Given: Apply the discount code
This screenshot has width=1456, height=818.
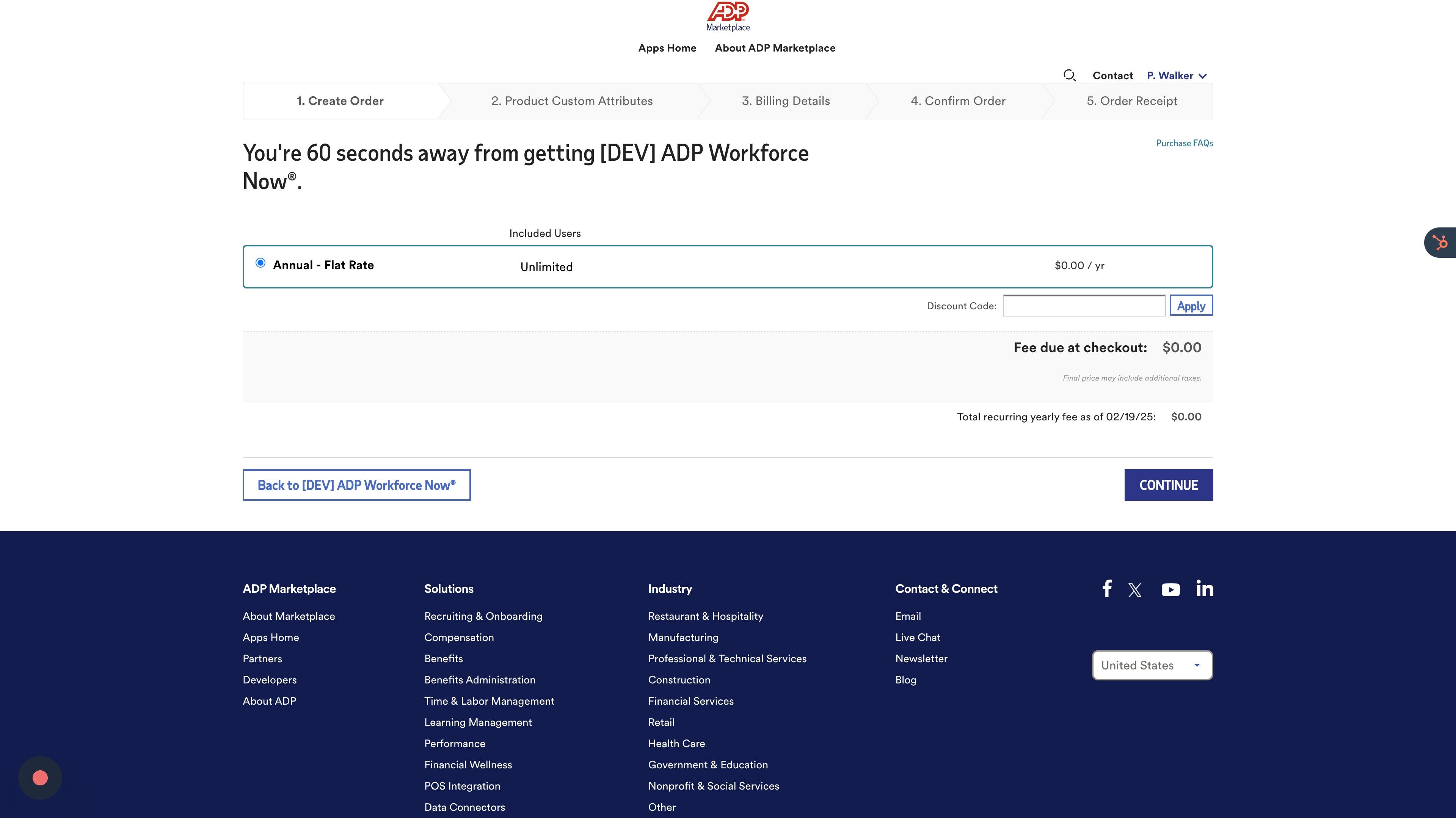Looking at the screenshot, I should point(1191,306).
